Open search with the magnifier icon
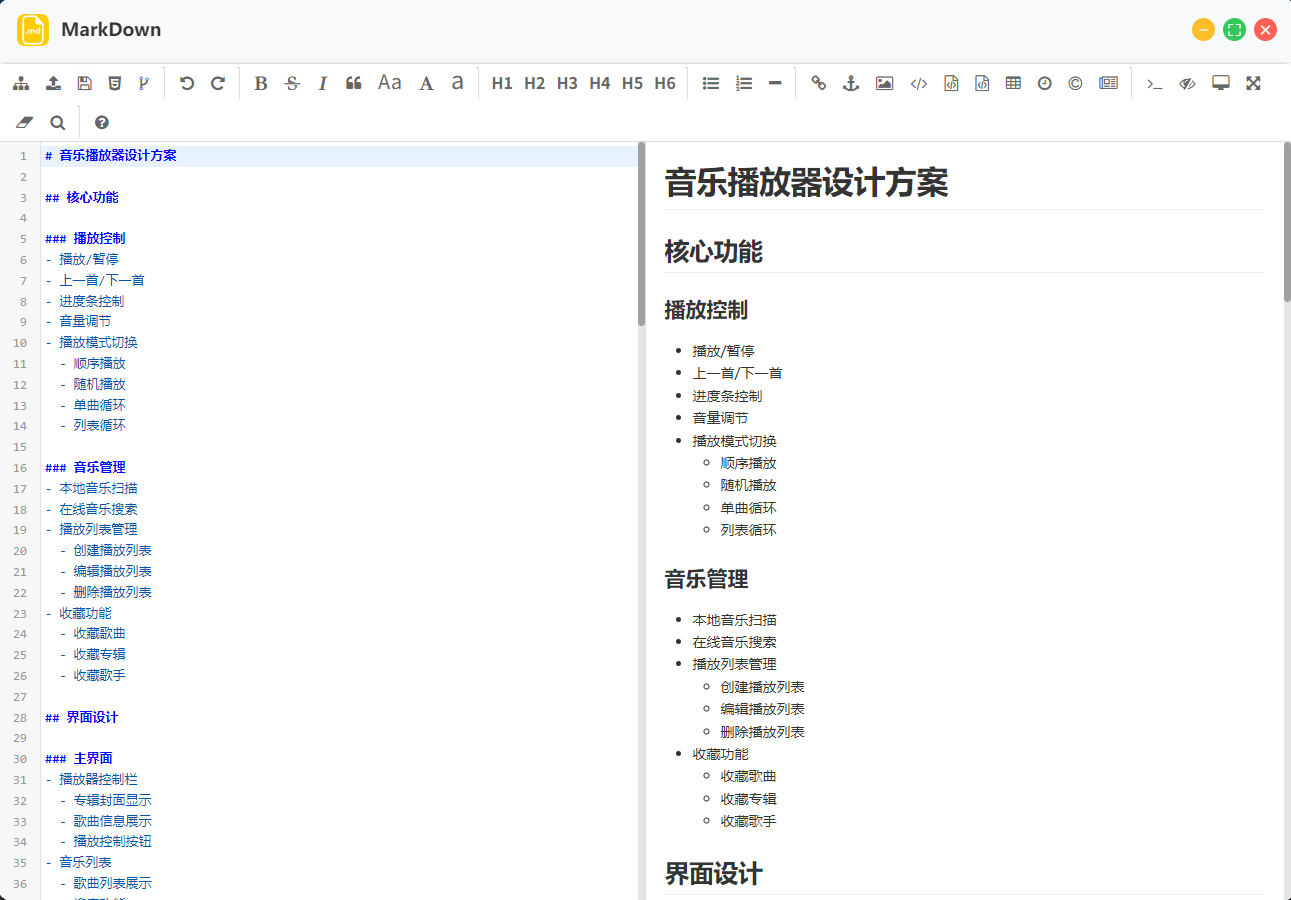This screenshot has width=1291, height=900. [58, 123]
